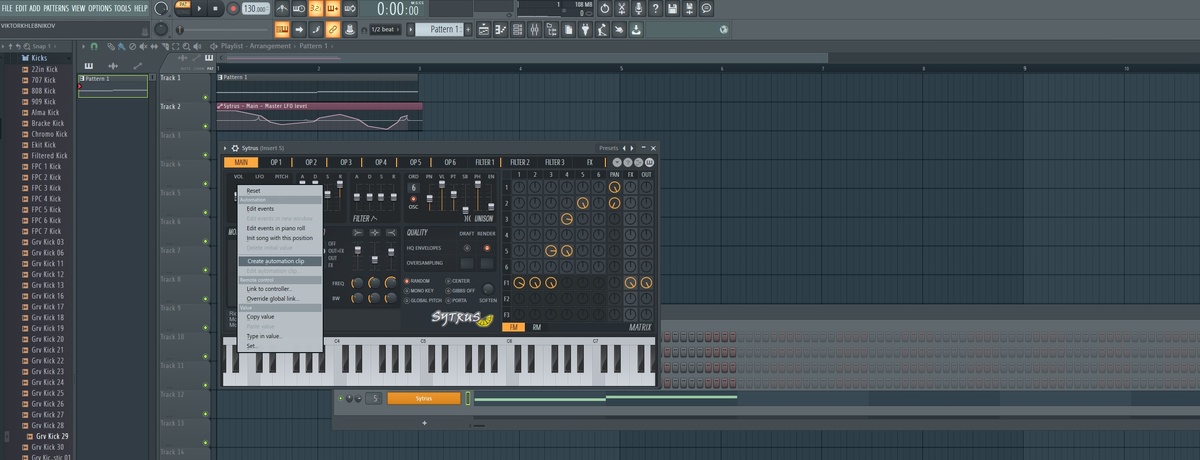1200x460 pixels.
Task: Select the FM matrix mode tab
Action: [513, 327]
